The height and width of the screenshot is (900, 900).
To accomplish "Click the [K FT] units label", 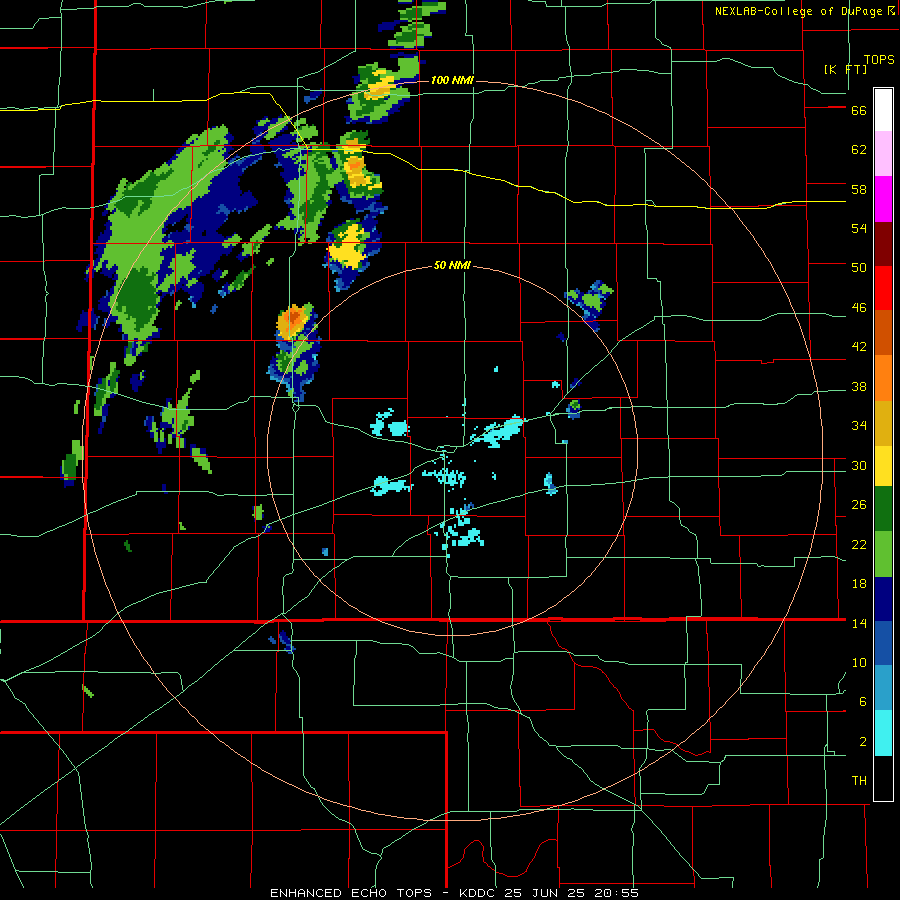I will click(x=845, y=69).
